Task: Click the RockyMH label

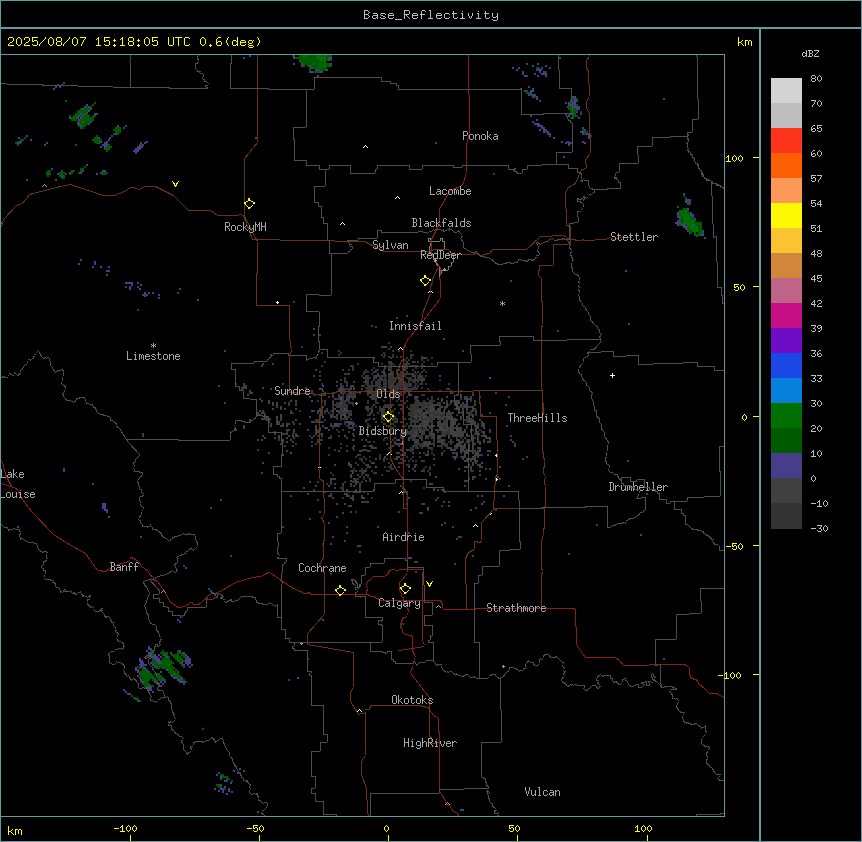Action: (x=245, y=227)
